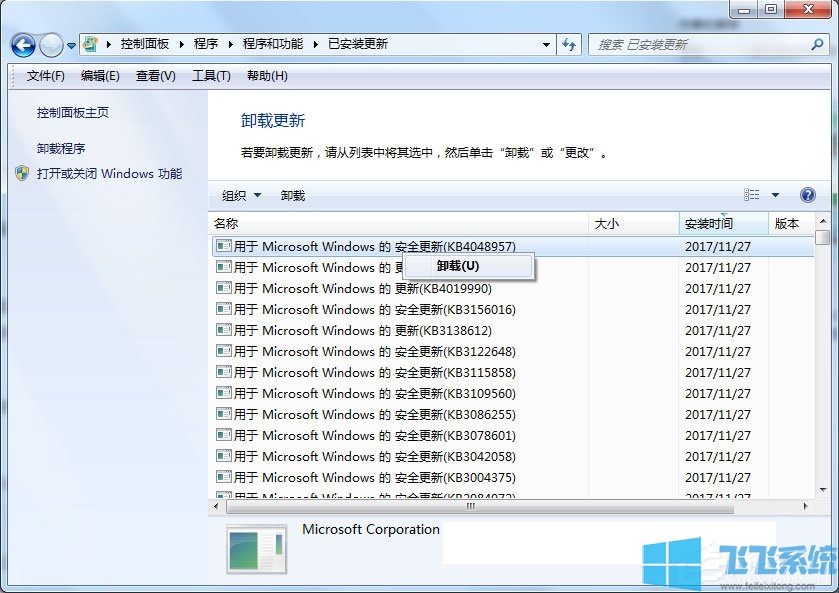839x593 pixels.
Task: Open the breadcrumb dropdown after 已安装更新
Action: [x=545, y=45]
